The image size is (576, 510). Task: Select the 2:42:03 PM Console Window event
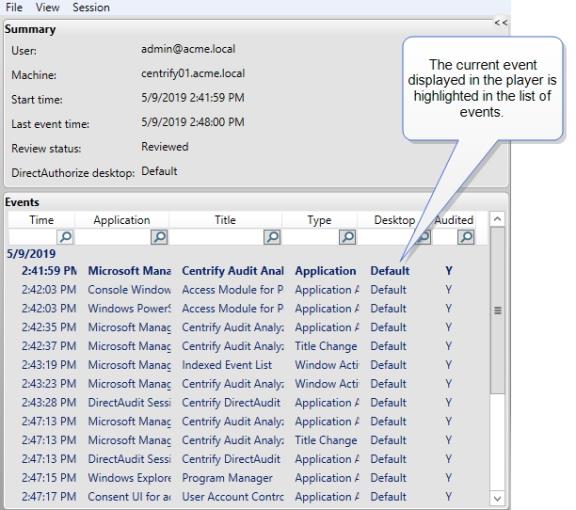click(x=248, y=290)
